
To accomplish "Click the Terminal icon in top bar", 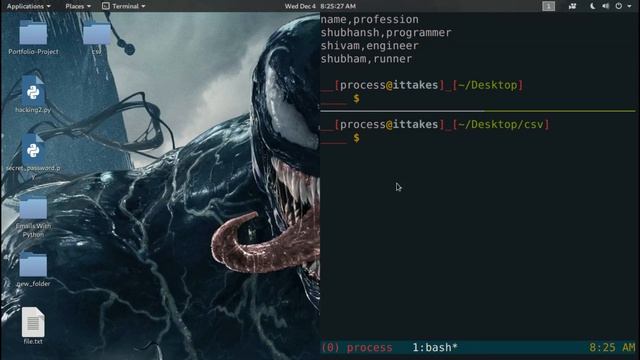I will click(x=106, y=6).
